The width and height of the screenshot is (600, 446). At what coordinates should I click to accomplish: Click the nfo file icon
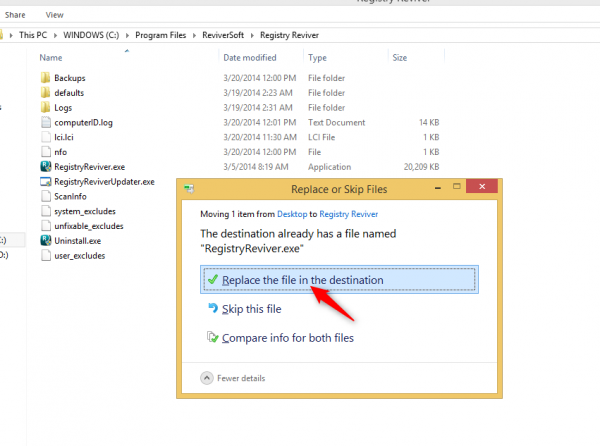[46, 152]
